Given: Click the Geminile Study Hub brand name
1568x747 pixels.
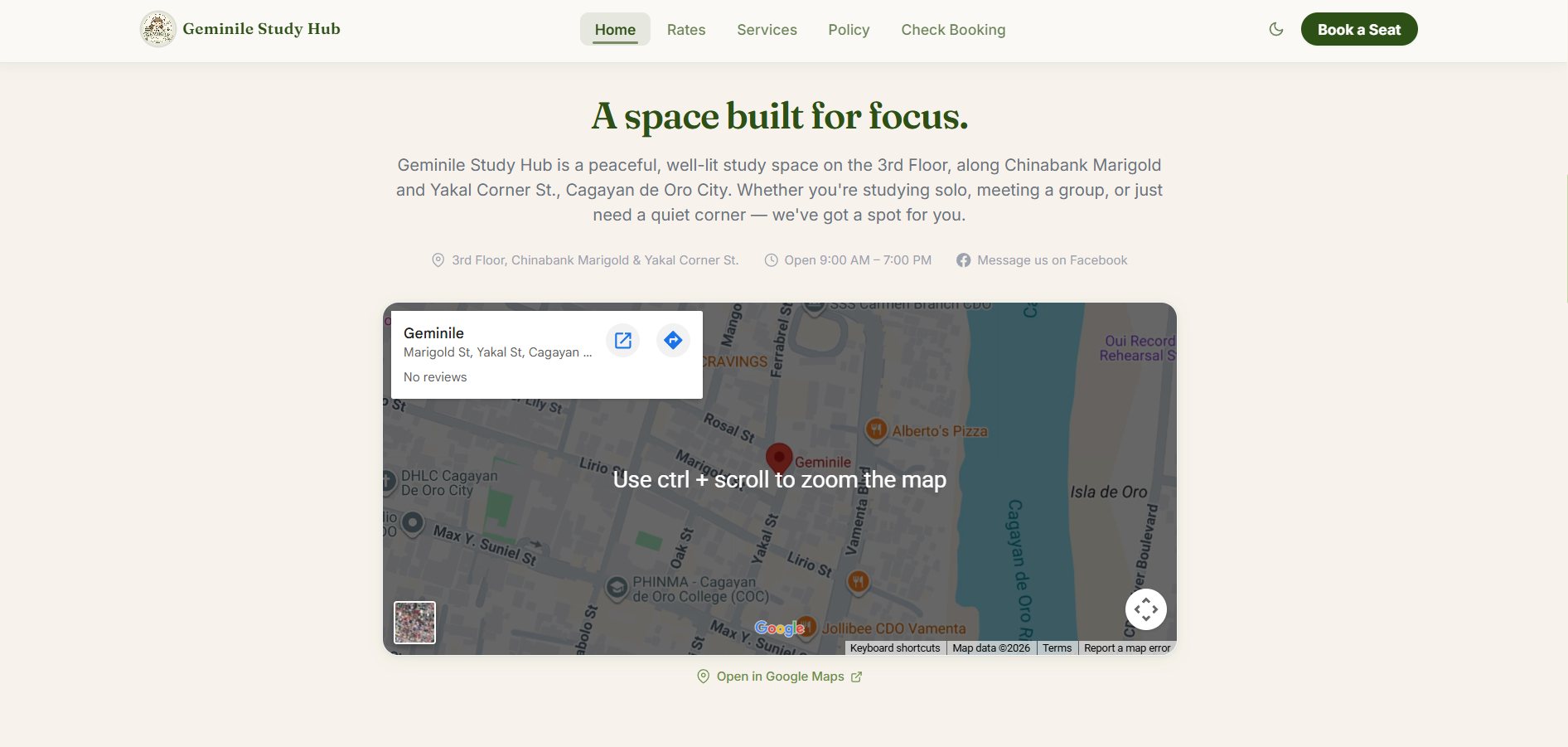Looking at the screenshot, I should [261, 29].
